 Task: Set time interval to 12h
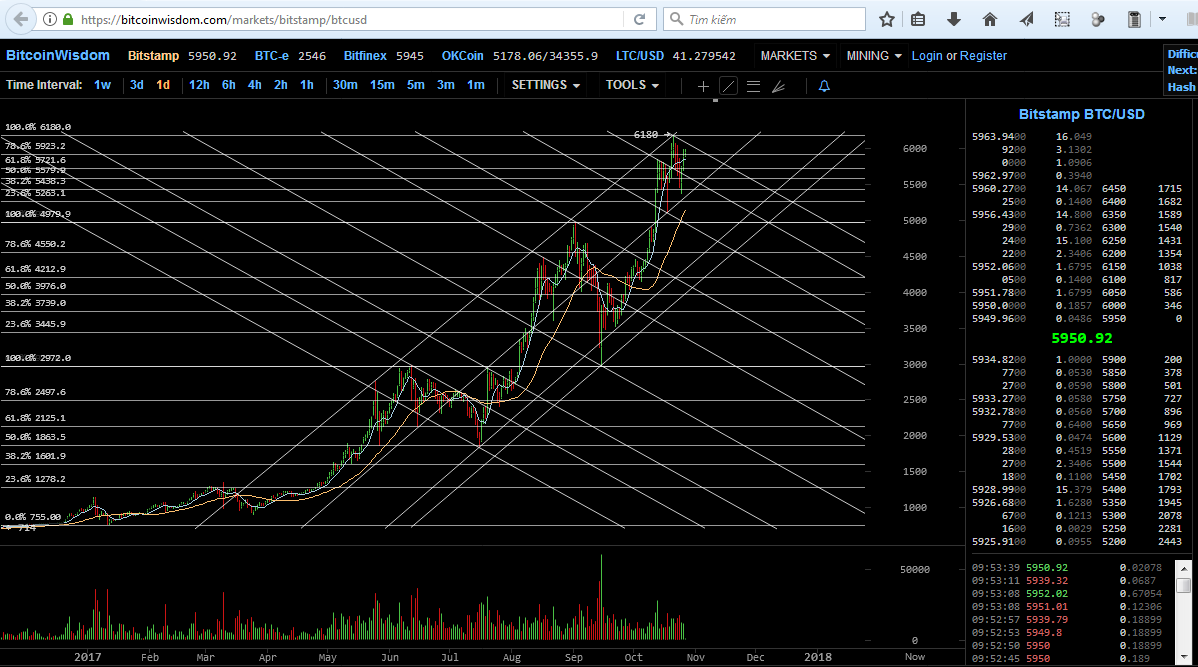click(199, 85)
